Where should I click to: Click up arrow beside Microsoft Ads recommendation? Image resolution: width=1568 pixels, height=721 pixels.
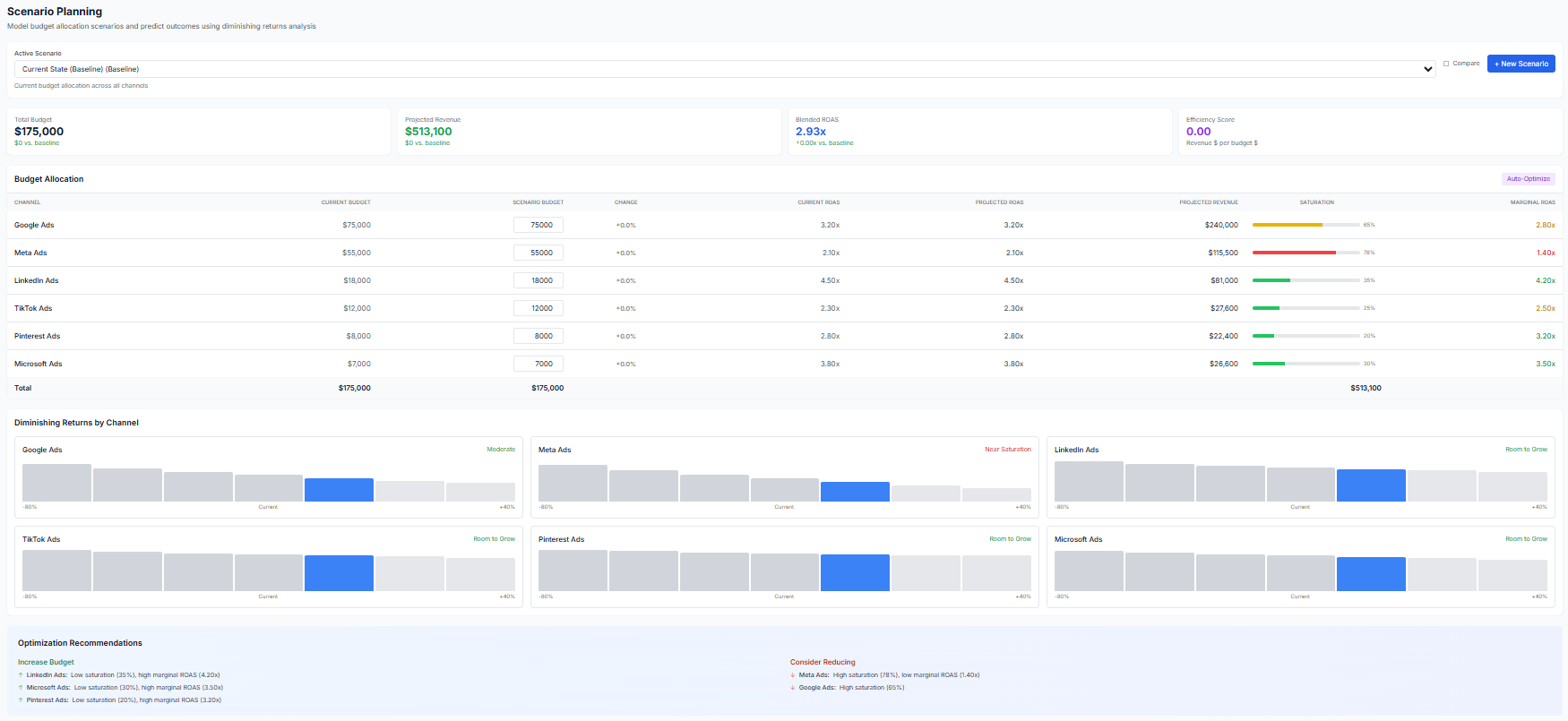21,688
